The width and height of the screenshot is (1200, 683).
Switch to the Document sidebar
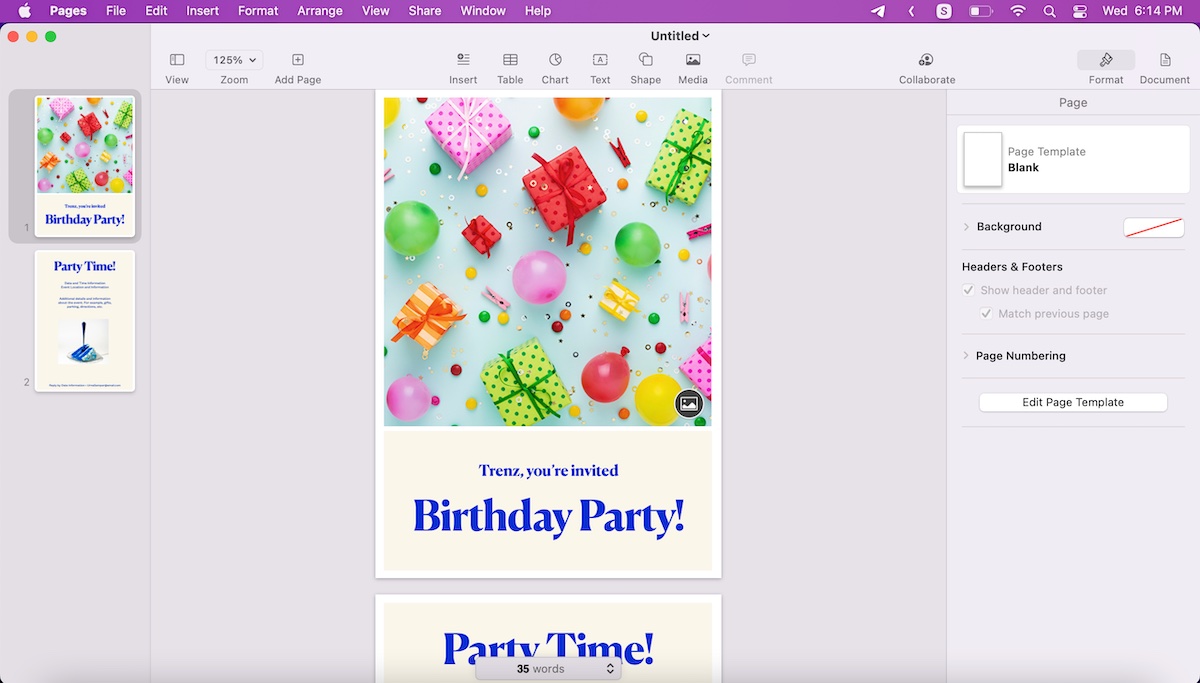(x=1164, y=67)
